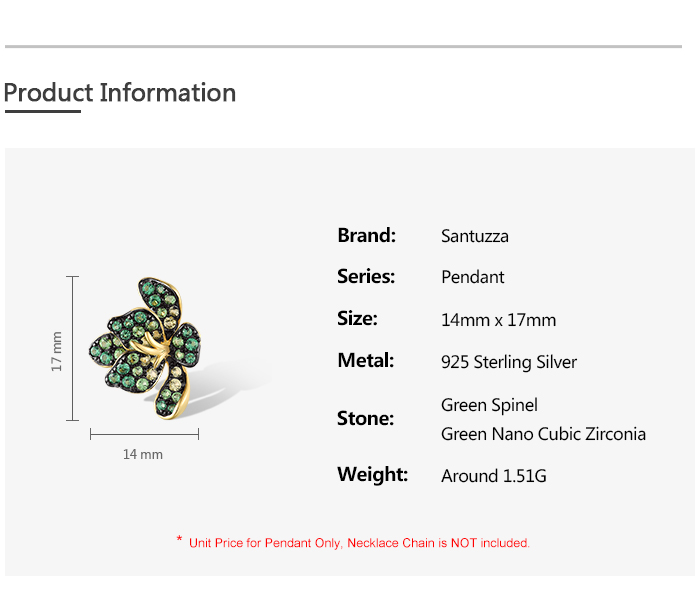Select the 925 Sterling Silver text
The width and height of the screenshot is (700, 615).
click(x=509, y=363)
